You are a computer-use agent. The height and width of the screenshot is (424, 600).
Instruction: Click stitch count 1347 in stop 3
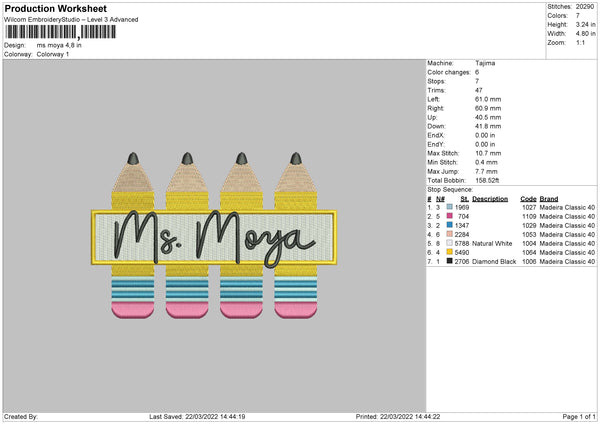462,225
